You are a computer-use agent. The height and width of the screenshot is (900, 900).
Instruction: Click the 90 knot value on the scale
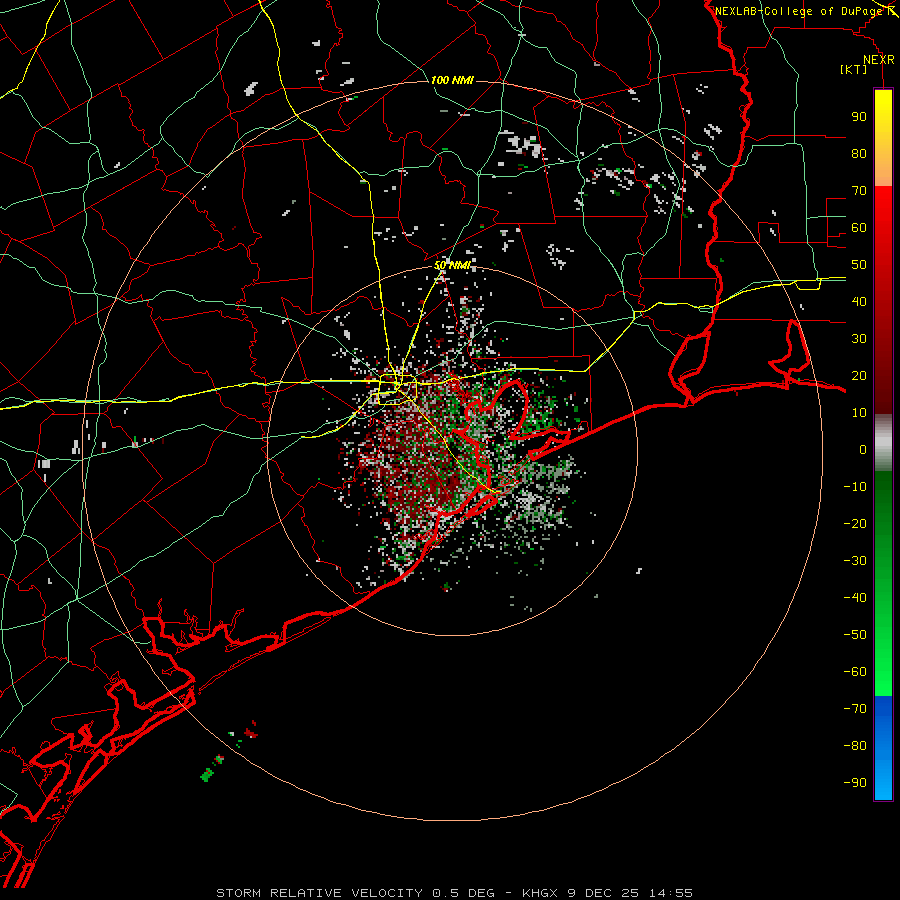point(859,117)
